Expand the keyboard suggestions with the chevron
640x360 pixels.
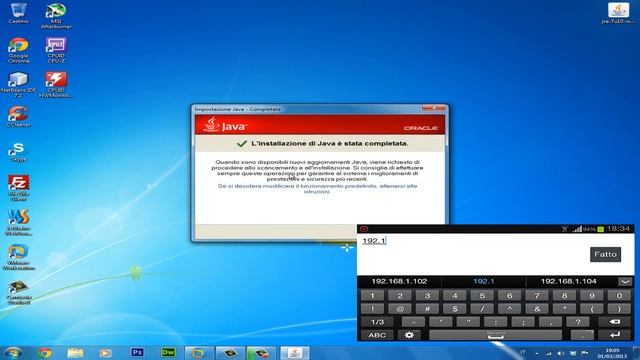click(x=625, y=282)
